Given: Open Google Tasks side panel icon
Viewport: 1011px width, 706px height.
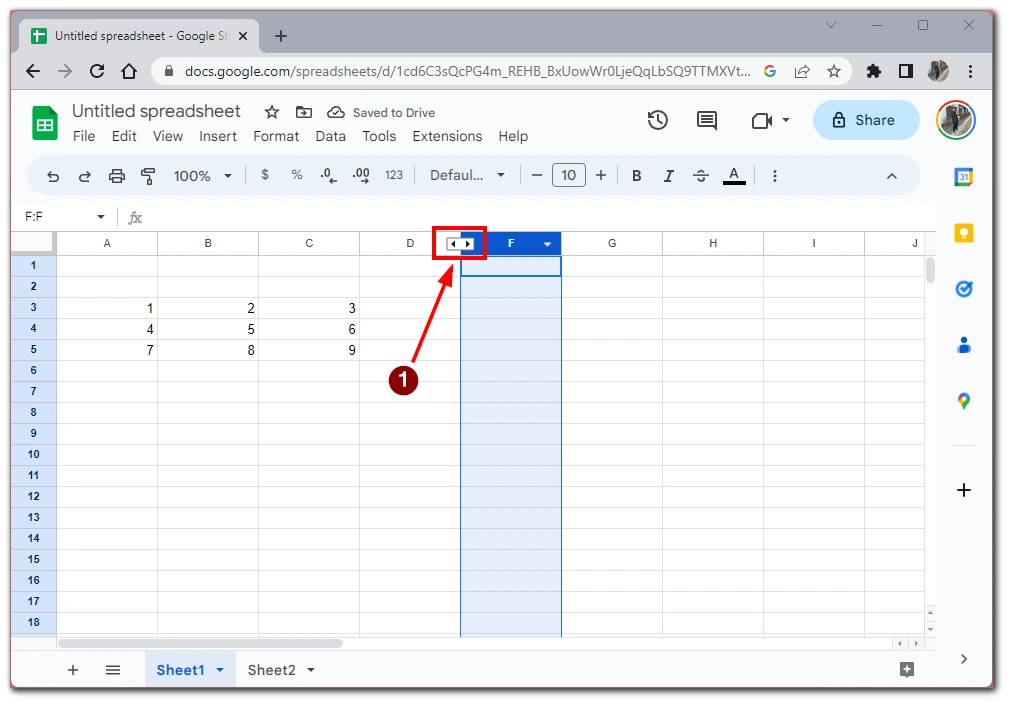Looking at the screenshot, I should (x=963, y=289).
